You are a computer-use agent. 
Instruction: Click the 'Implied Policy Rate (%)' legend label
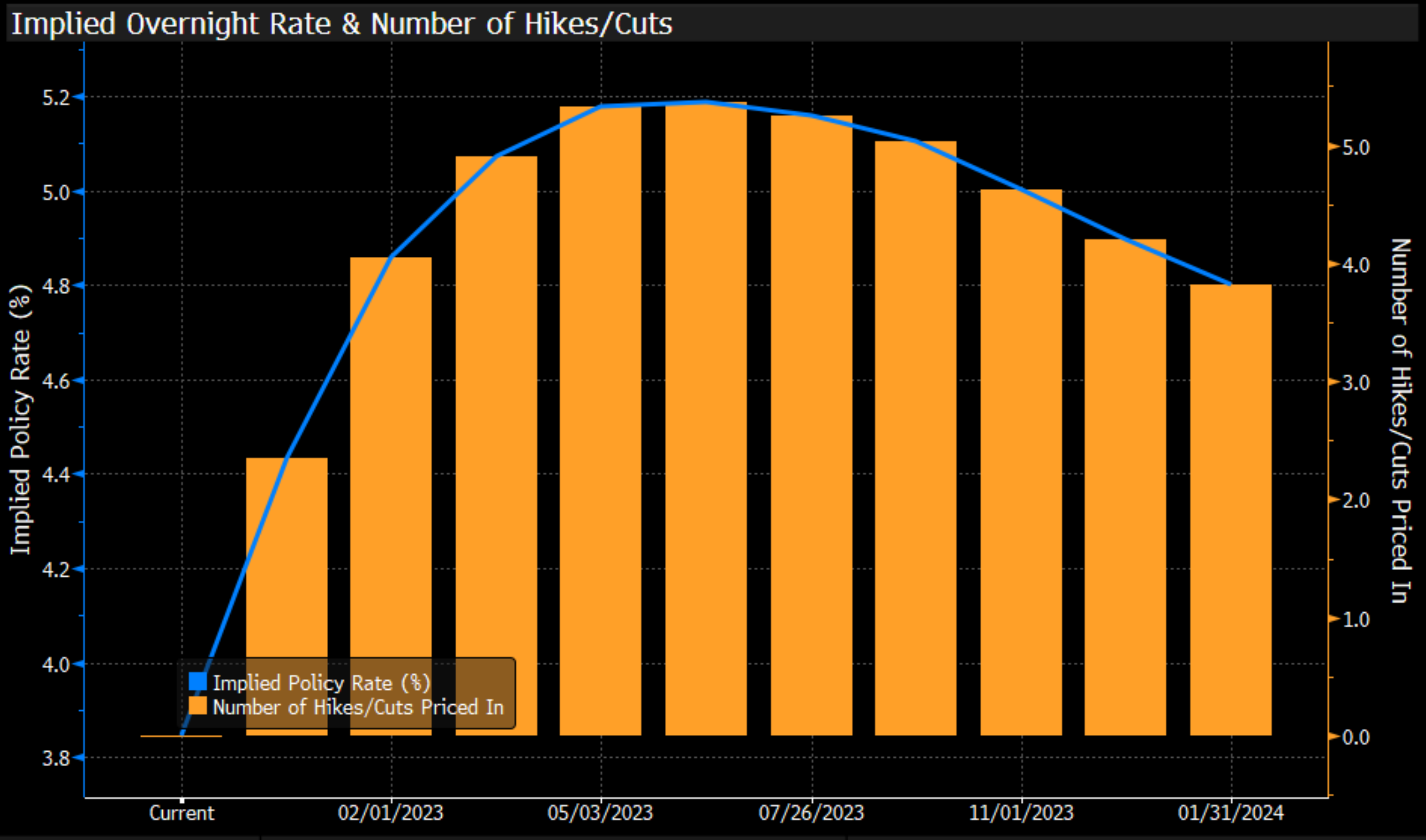(x=321, y=683)
